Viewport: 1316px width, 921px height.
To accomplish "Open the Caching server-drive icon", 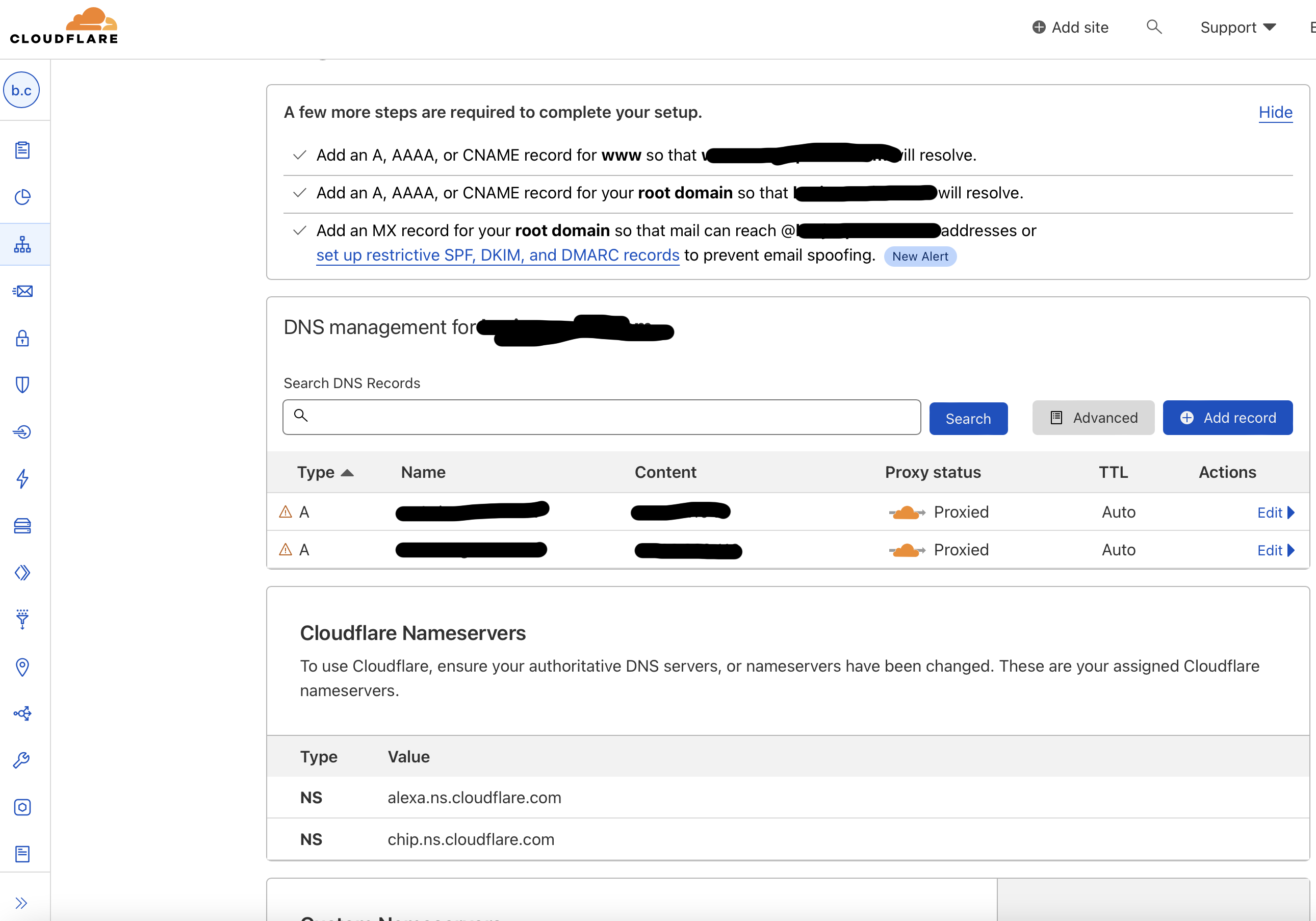I will pyautogui.click(x=22, y=526).
